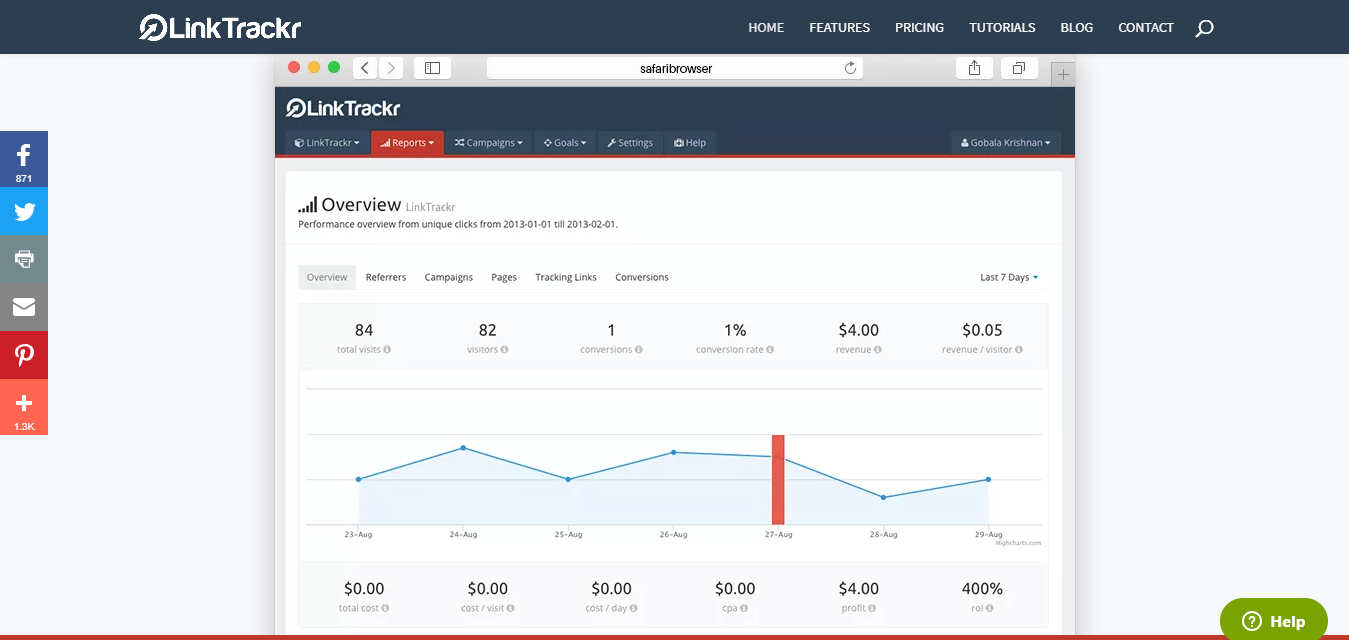The image size is (1349, 640).
Task: Click the email share sidebar icon
Action: point(24,307)
